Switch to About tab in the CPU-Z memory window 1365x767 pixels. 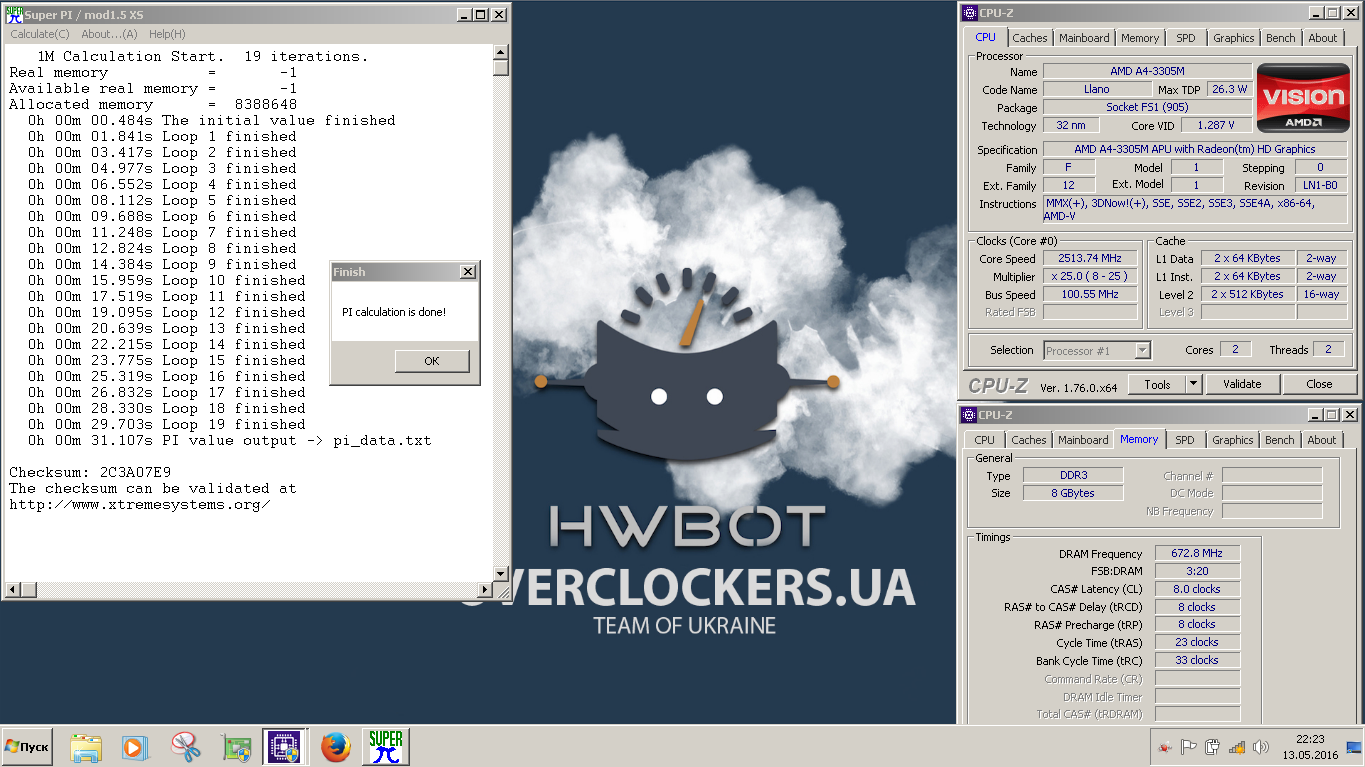click(1322, 440)
